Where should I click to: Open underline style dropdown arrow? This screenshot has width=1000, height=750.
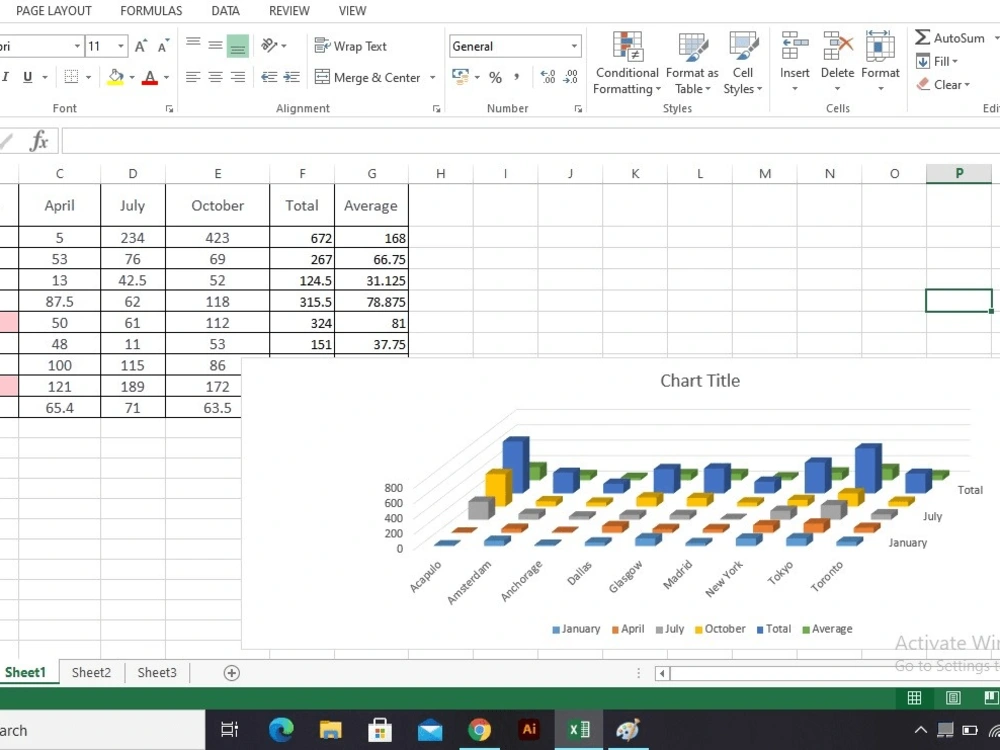point(45,77)
